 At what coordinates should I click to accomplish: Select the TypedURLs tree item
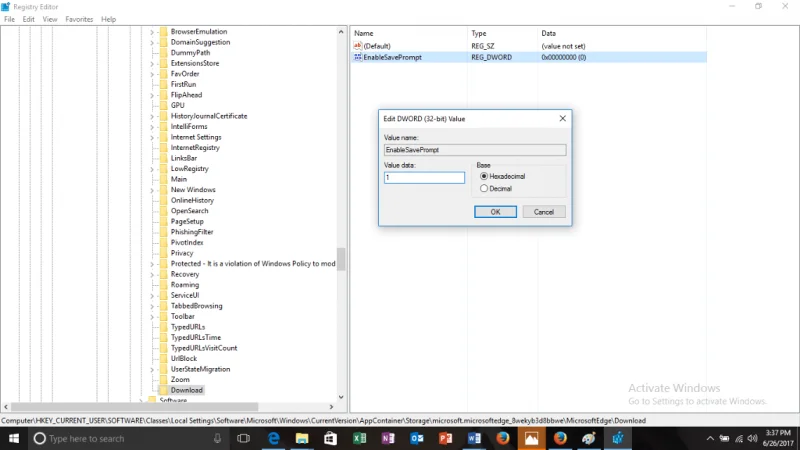click(188, 327)
